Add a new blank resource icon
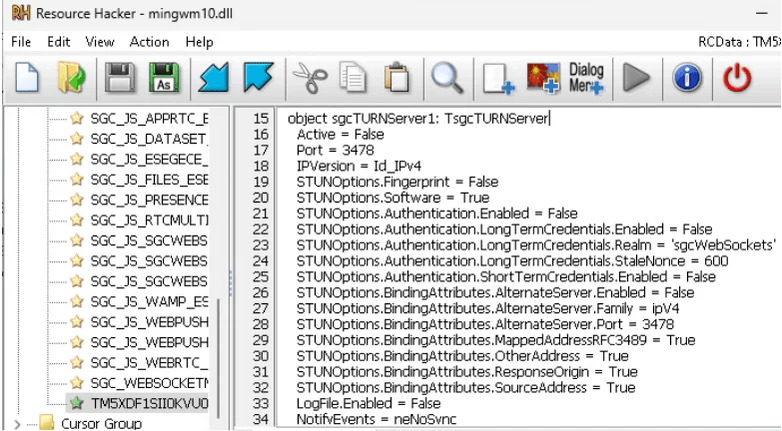782x431 pixels. coord(498,78)
